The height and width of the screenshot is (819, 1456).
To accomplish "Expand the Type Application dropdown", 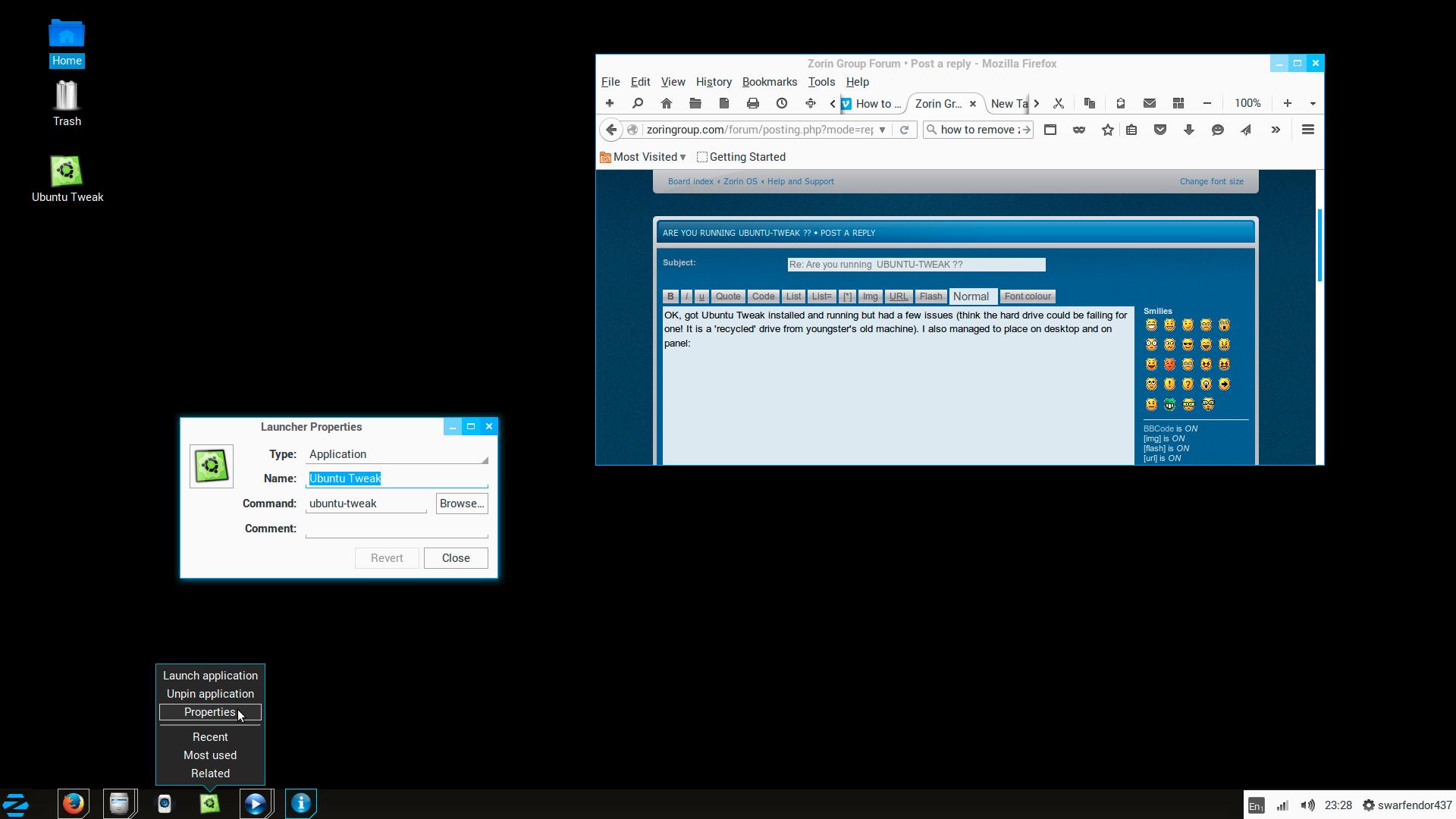I will click(397, 454).
